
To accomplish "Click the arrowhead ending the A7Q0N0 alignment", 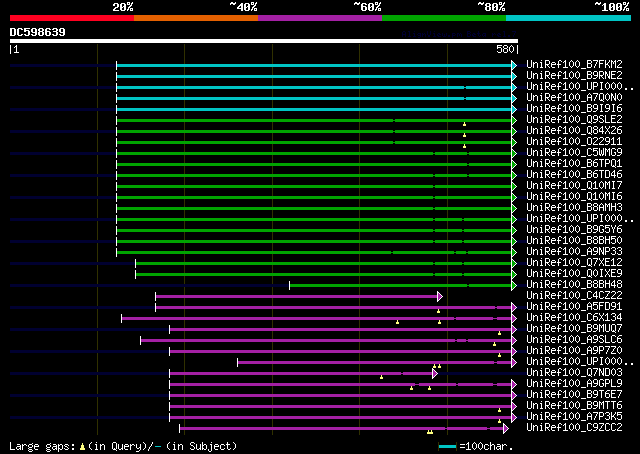I will (x=514, y=98).
